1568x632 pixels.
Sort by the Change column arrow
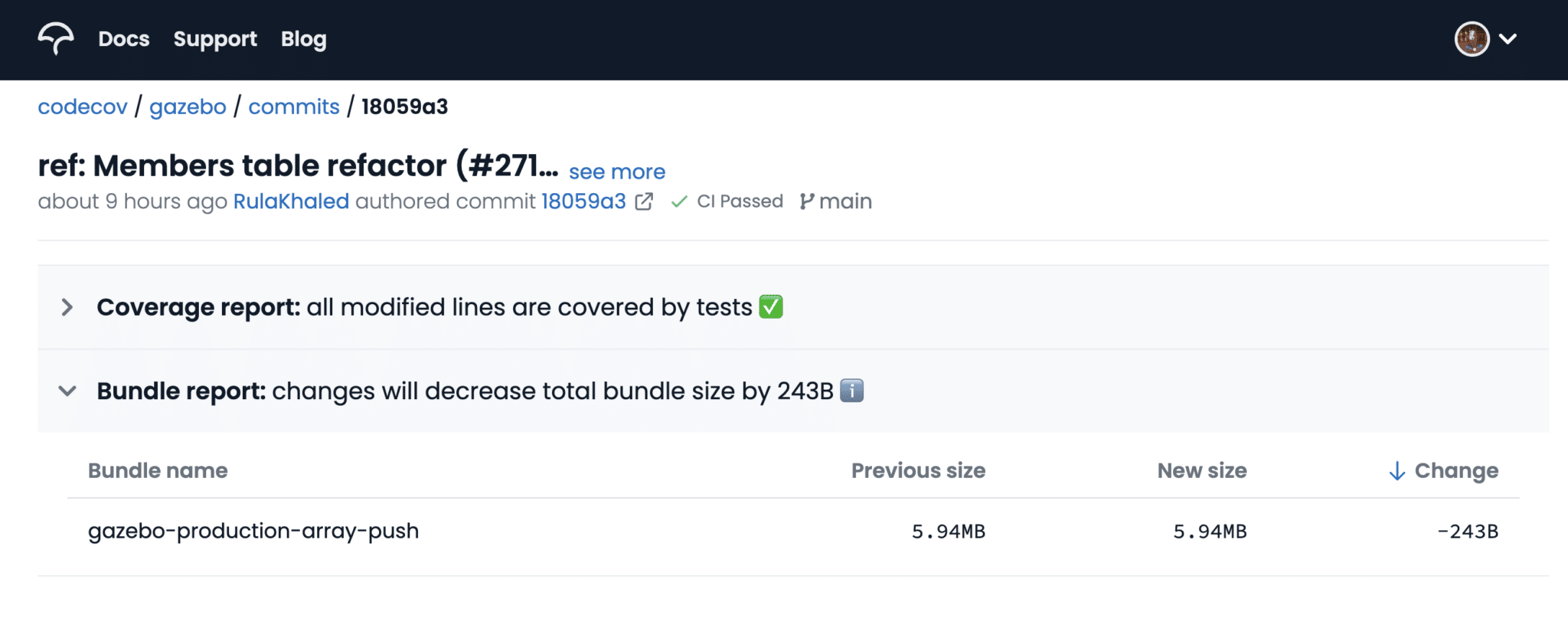(x=1396, y=470)
